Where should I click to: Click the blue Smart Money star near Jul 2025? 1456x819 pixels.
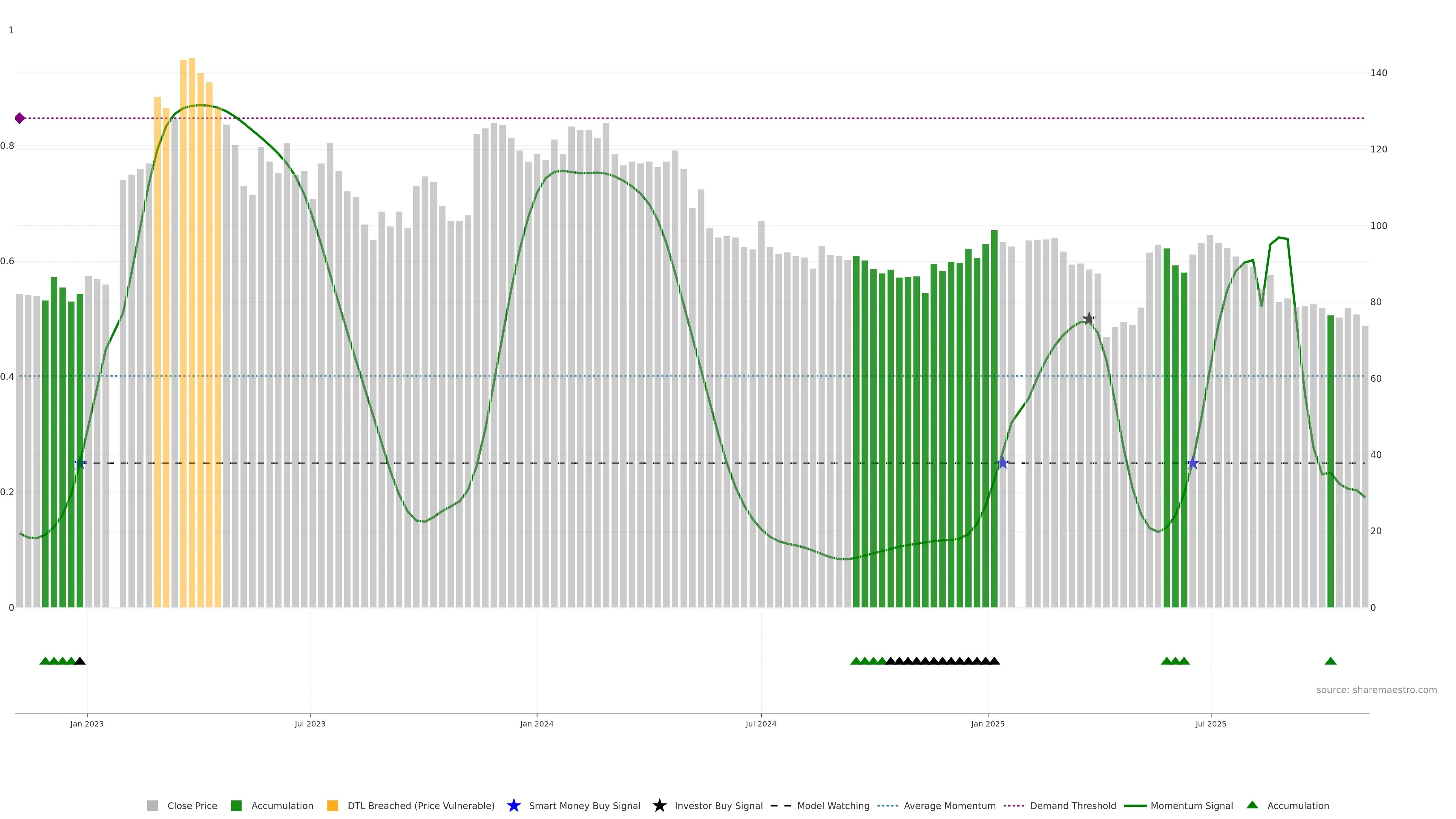[x=1192, y=463]
